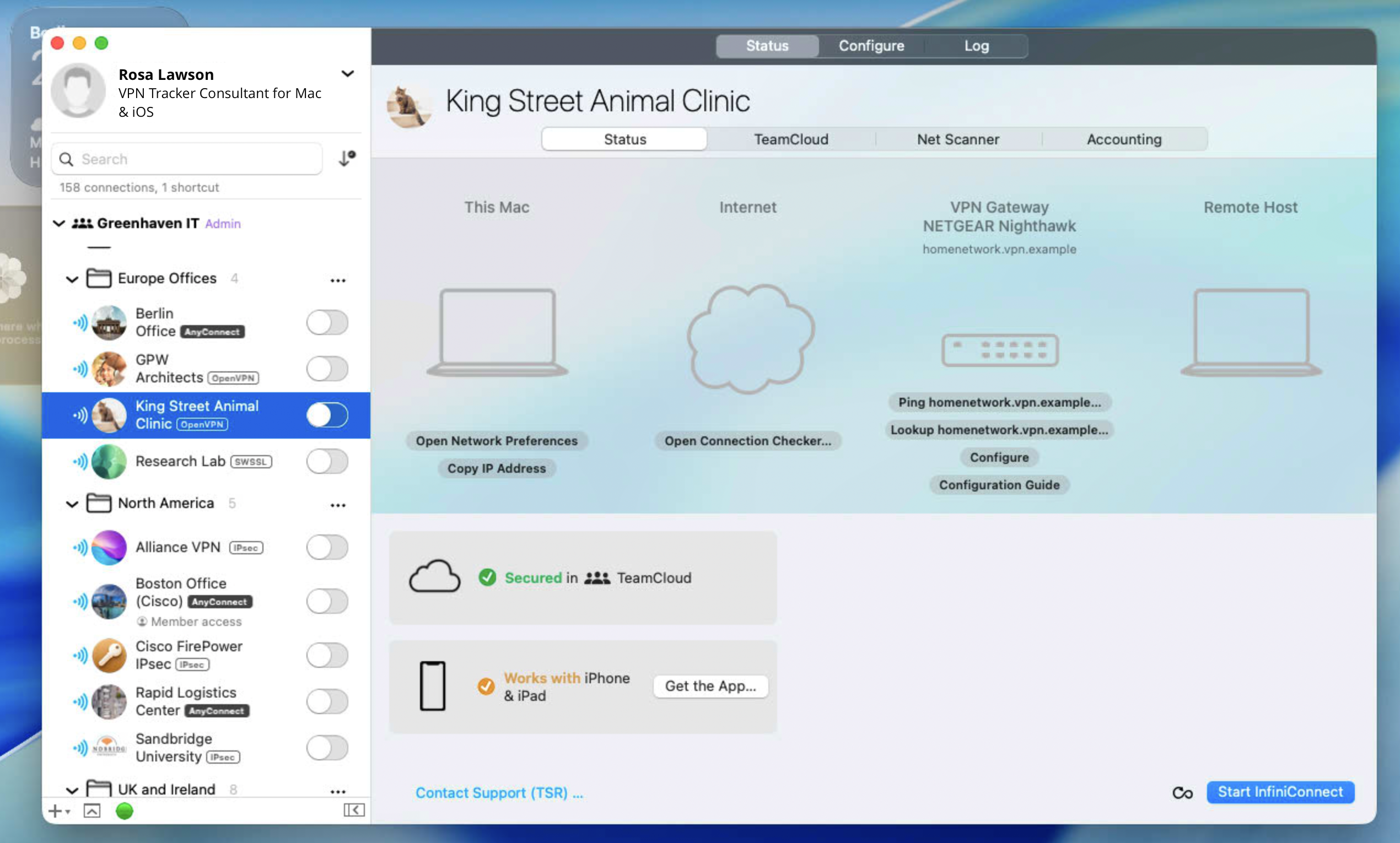
Task: Click the signal icon beside Berlin Office
Action: [80, 323]
